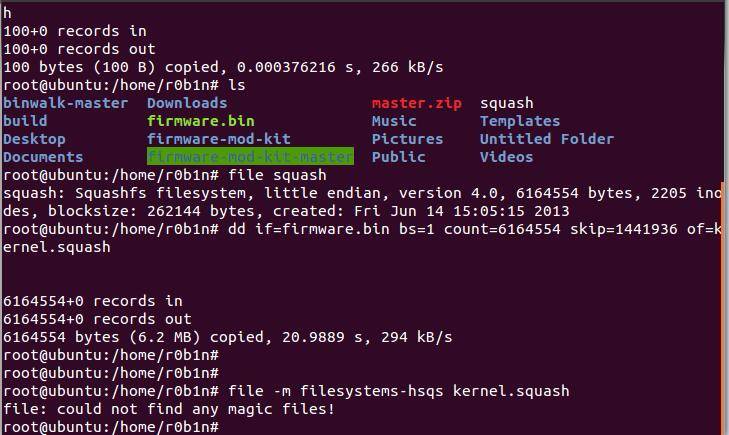Click the Untitled Folder entry
Screen dimensions: 729x435
[547, 139]
